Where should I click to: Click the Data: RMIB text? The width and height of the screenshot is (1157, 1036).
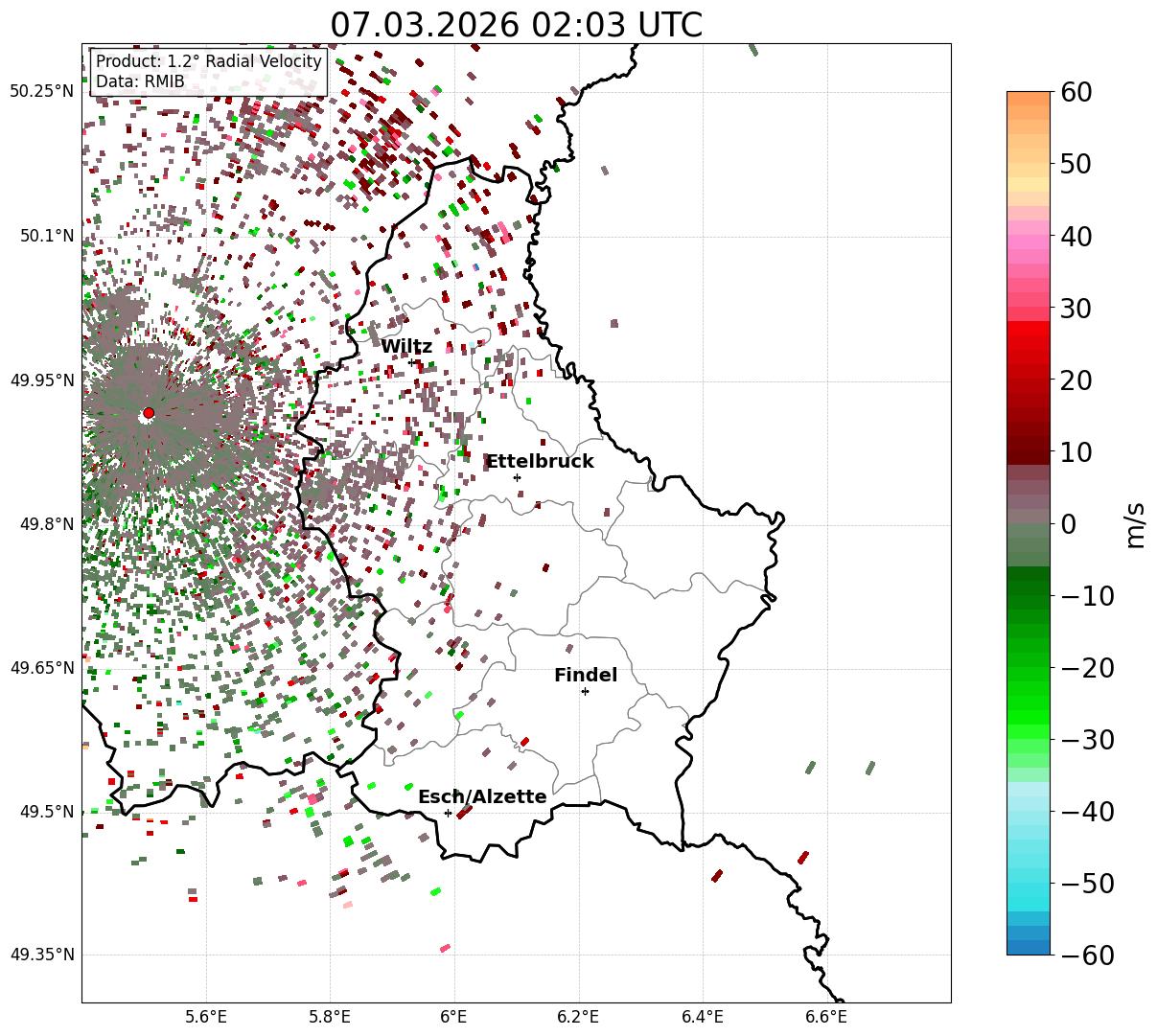pos(140,82)
